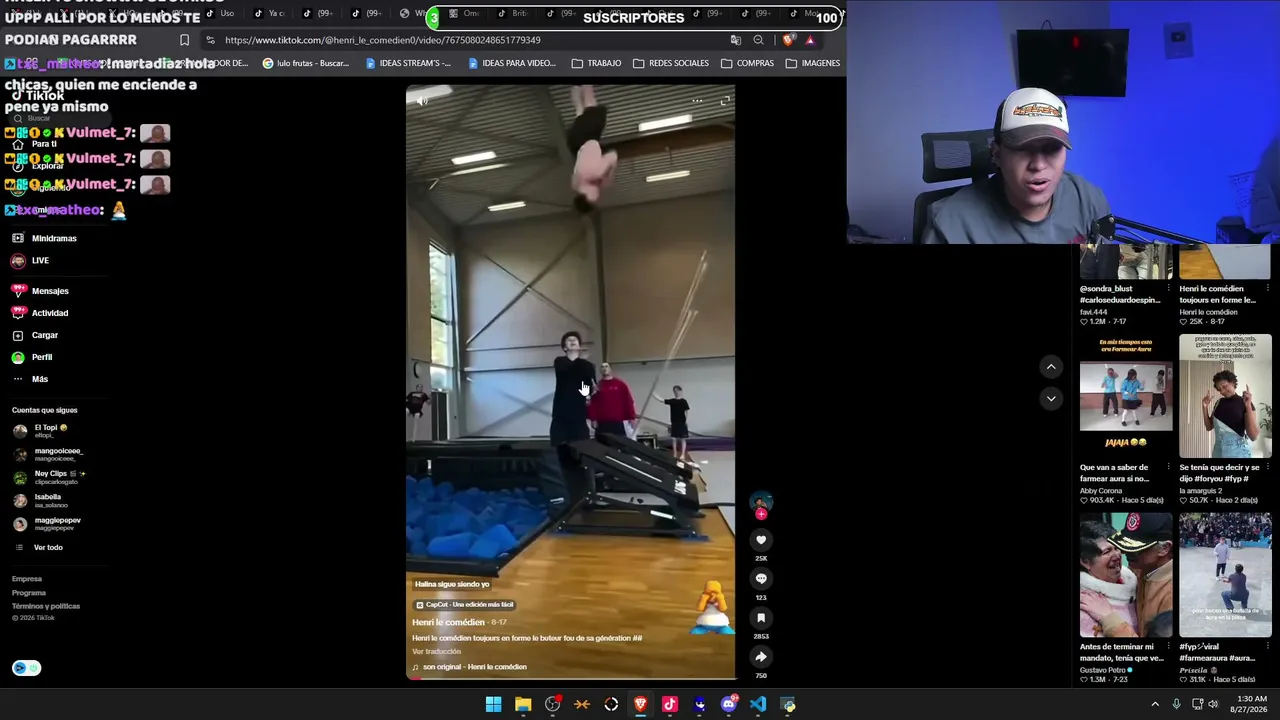Open the video's three-dot options menu

(697, 100)
